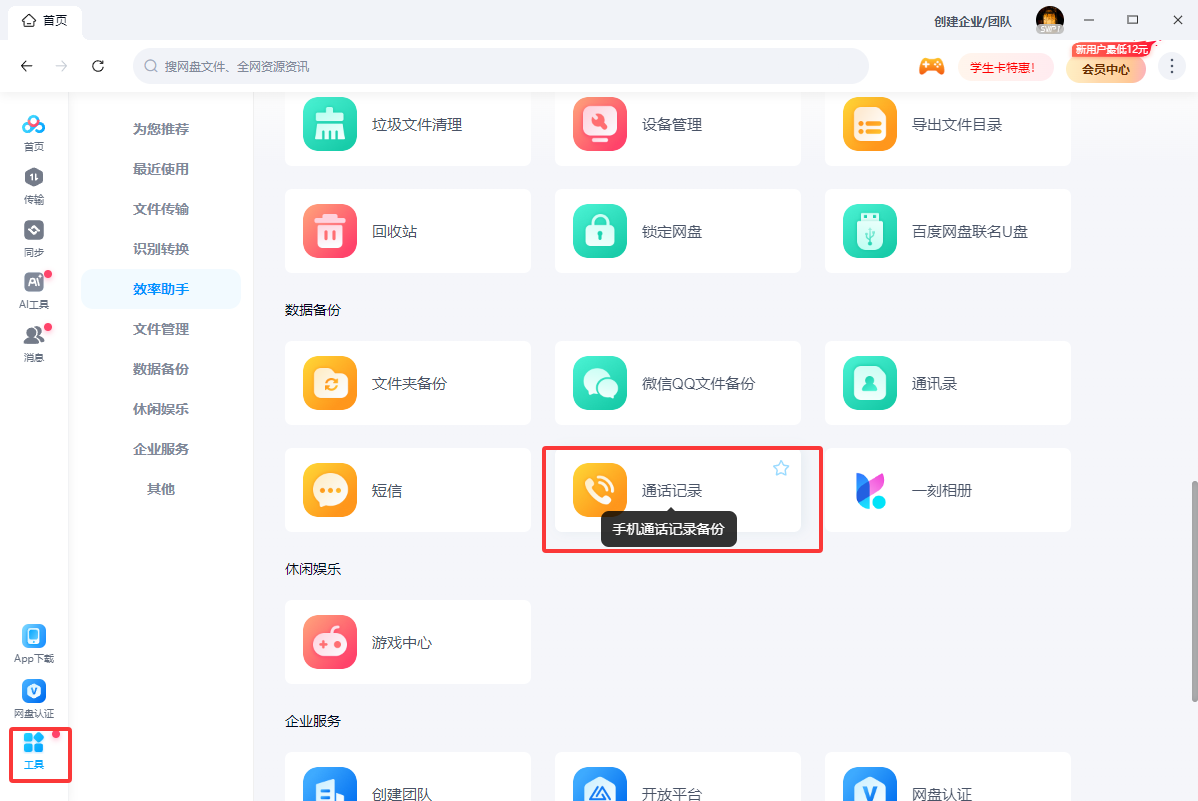The height and width of the screenshot is (801, 1198).
Task: Click the 垃圾文件清理 label
Action: (x=416, y=125)
